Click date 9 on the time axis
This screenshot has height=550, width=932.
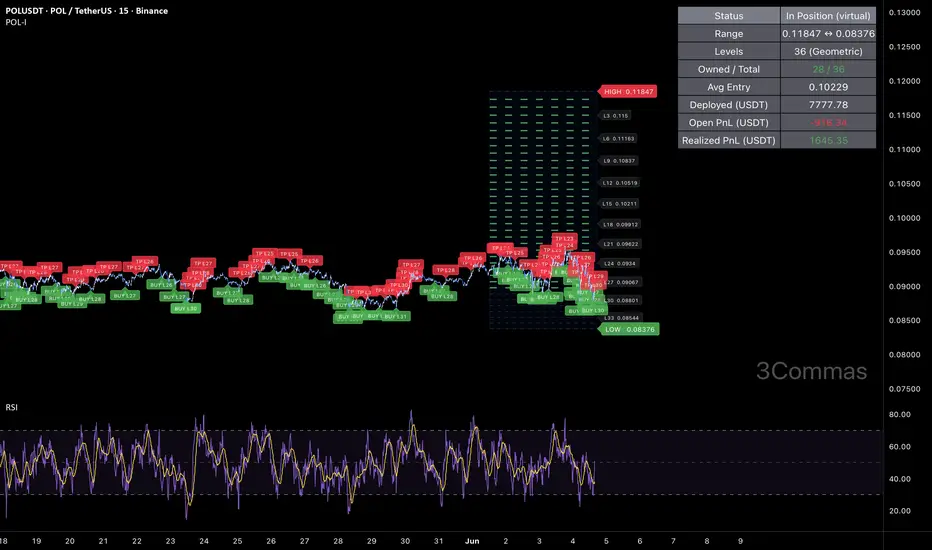pos(740,541)
